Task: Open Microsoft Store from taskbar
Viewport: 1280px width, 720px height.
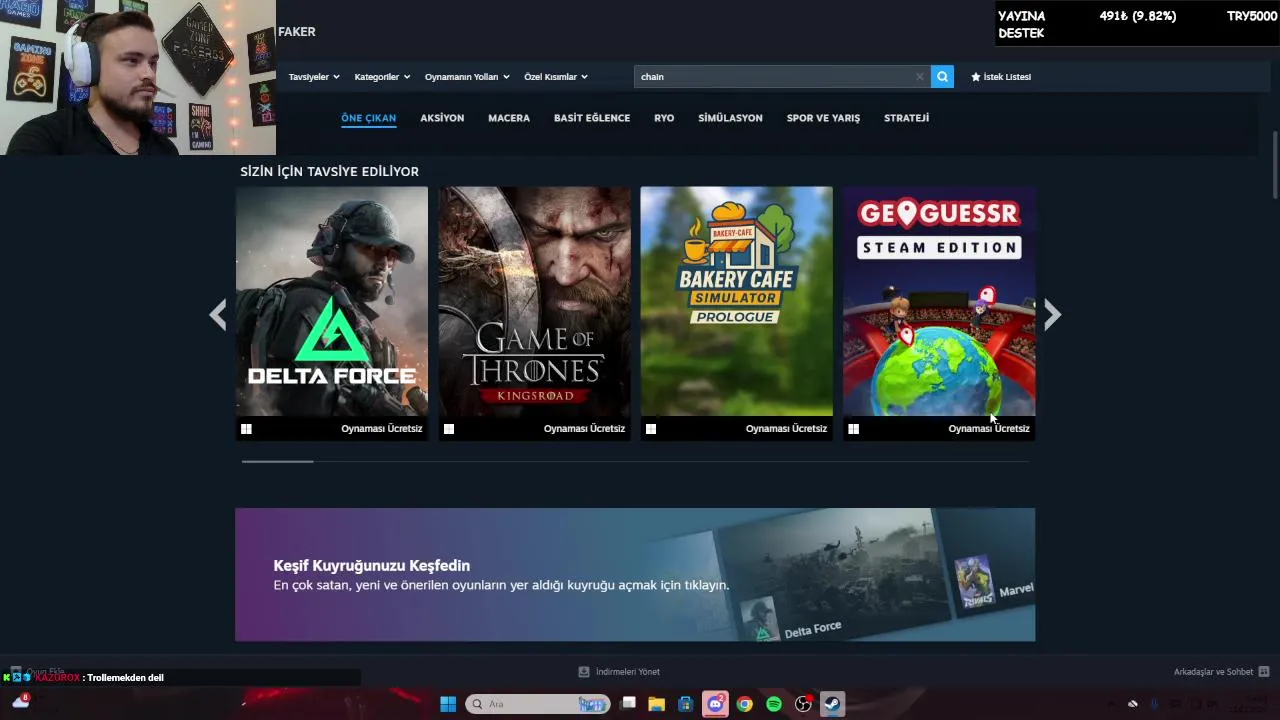Action: [685, 704]
